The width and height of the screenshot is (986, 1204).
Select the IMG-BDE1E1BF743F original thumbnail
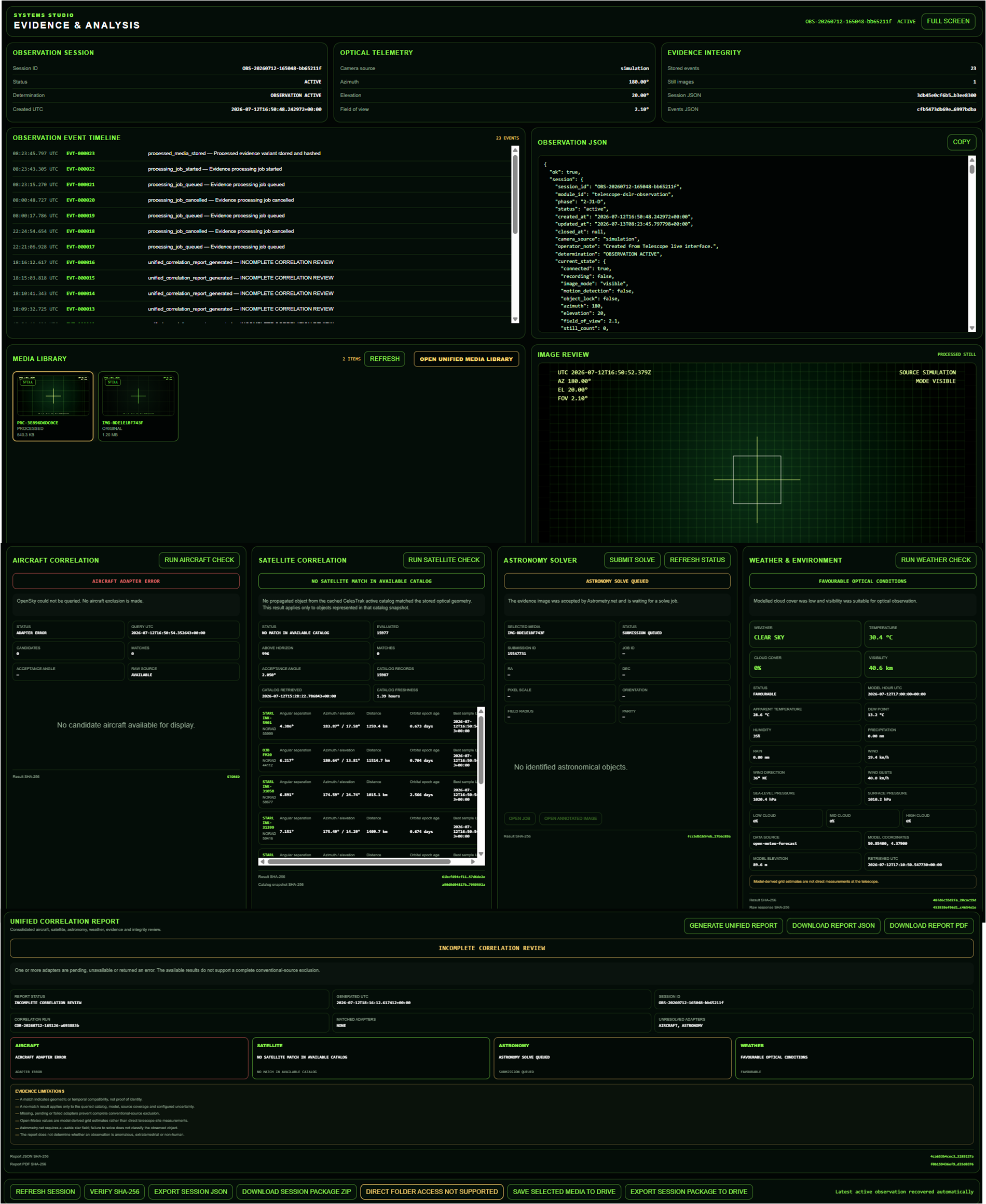tap(138, 406)
